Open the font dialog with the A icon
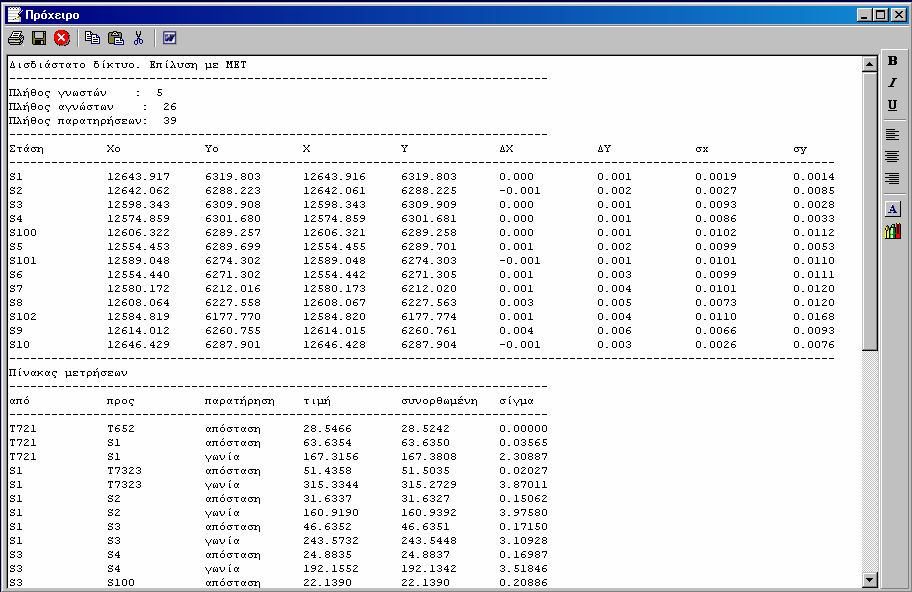 click(892, 209)
